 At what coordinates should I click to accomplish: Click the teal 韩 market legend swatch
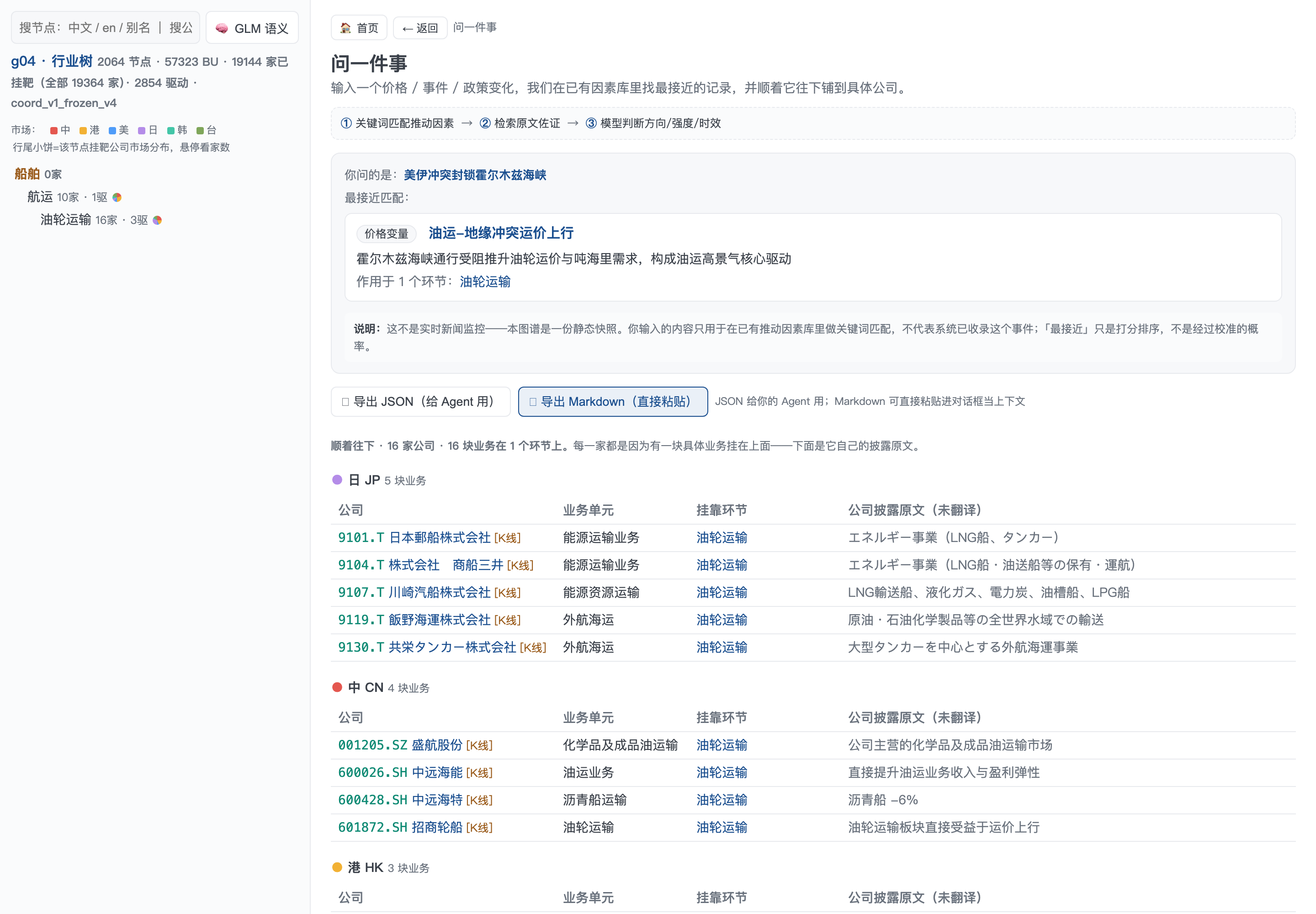[170, 131]
